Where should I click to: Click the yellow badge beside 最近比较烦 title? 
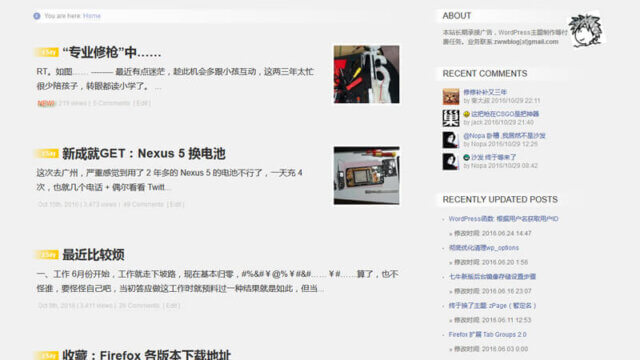point(47,255)
